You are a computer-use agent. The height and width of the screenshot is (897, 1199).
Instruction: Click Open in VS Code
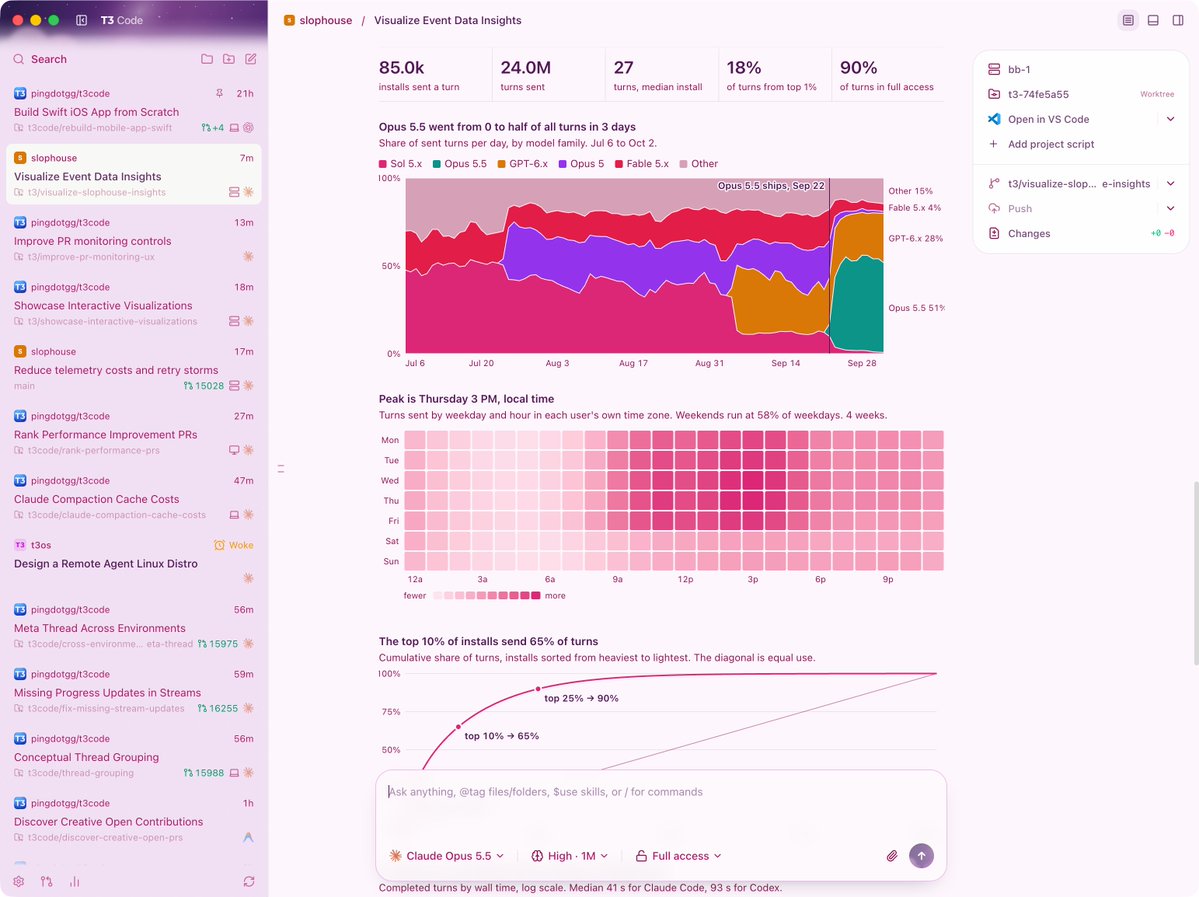point(1048,119)
